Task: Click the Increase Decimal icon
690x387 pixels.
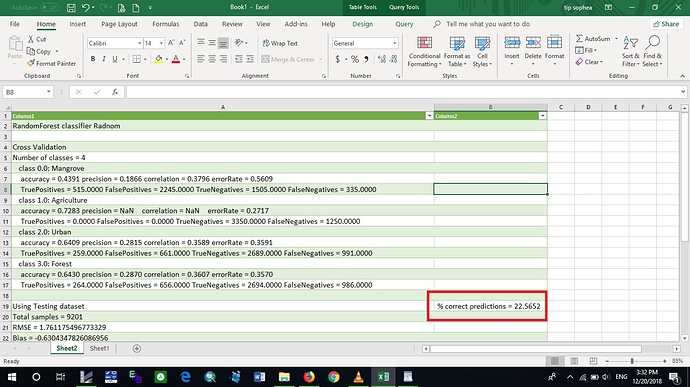Action: coord(381,59)
